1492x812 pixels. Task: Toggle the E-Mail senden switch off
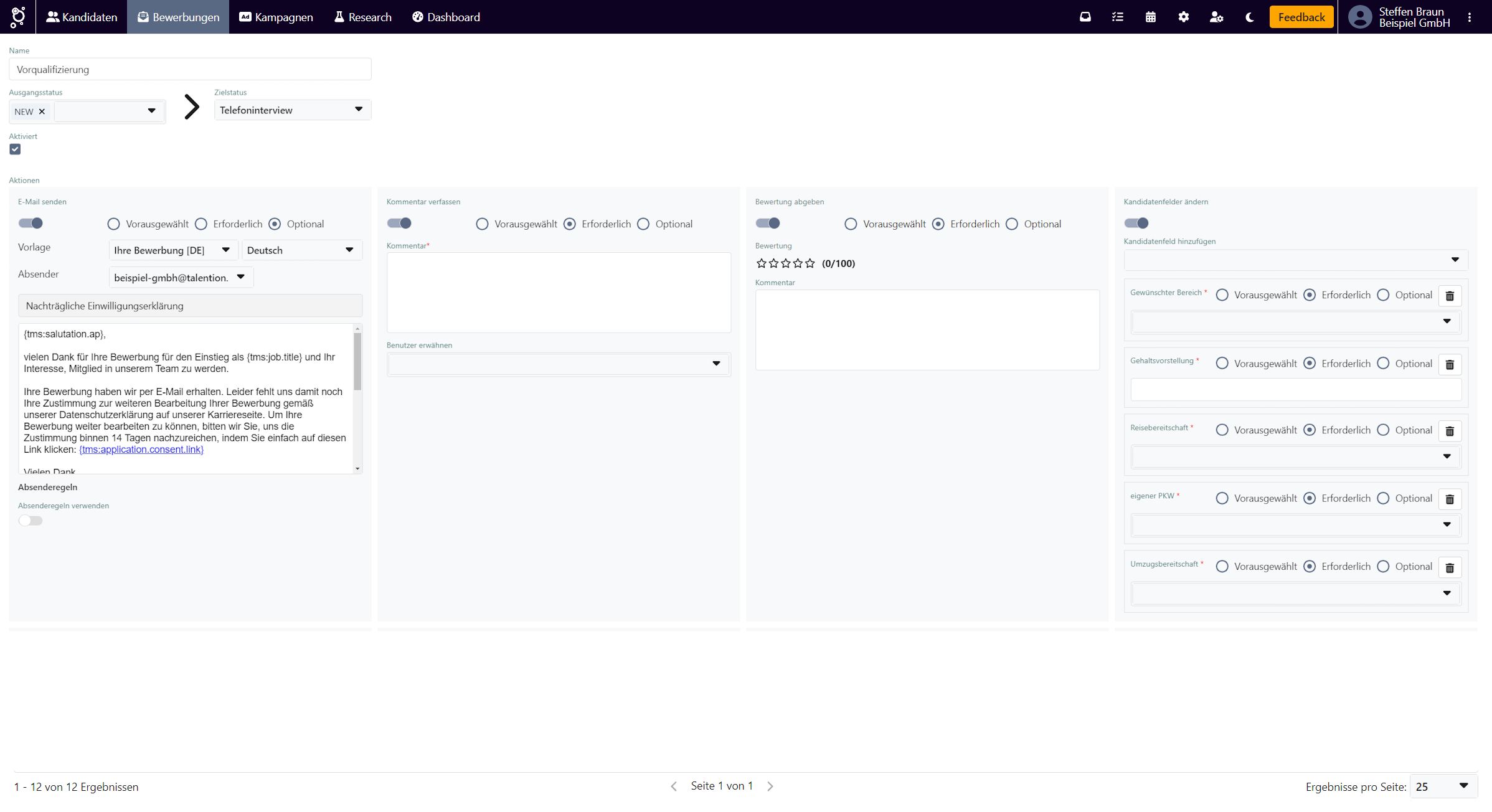coord(31,223)
